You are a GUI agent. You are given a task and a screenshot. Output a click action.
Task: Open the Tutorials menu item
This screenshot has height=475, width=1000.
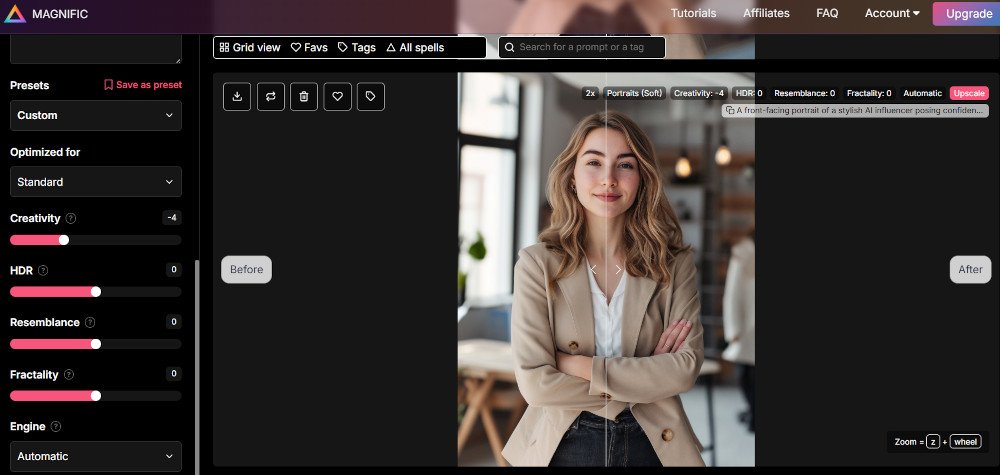tap(693, 13)
